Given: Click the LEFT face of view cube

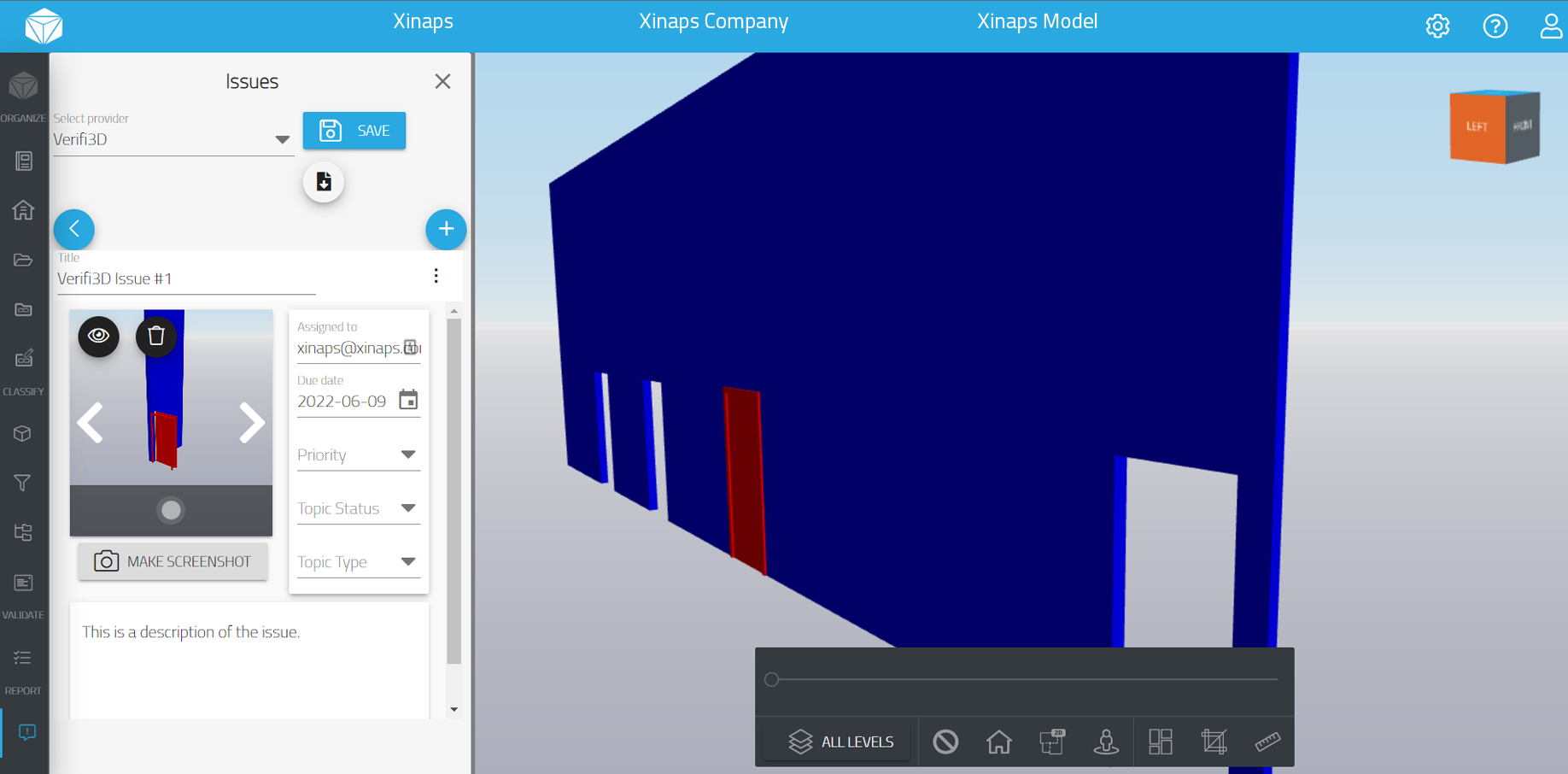Looking at the screenshot, I should pos(1477,126).
